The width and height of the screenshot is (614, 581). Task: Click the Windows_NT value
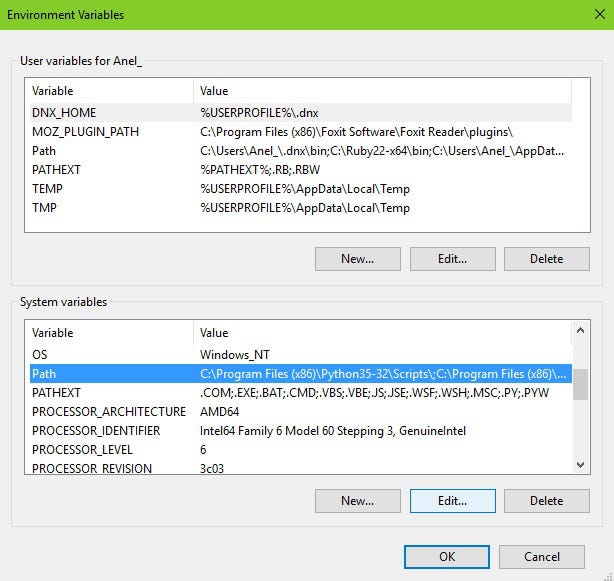tap(235, 355)
